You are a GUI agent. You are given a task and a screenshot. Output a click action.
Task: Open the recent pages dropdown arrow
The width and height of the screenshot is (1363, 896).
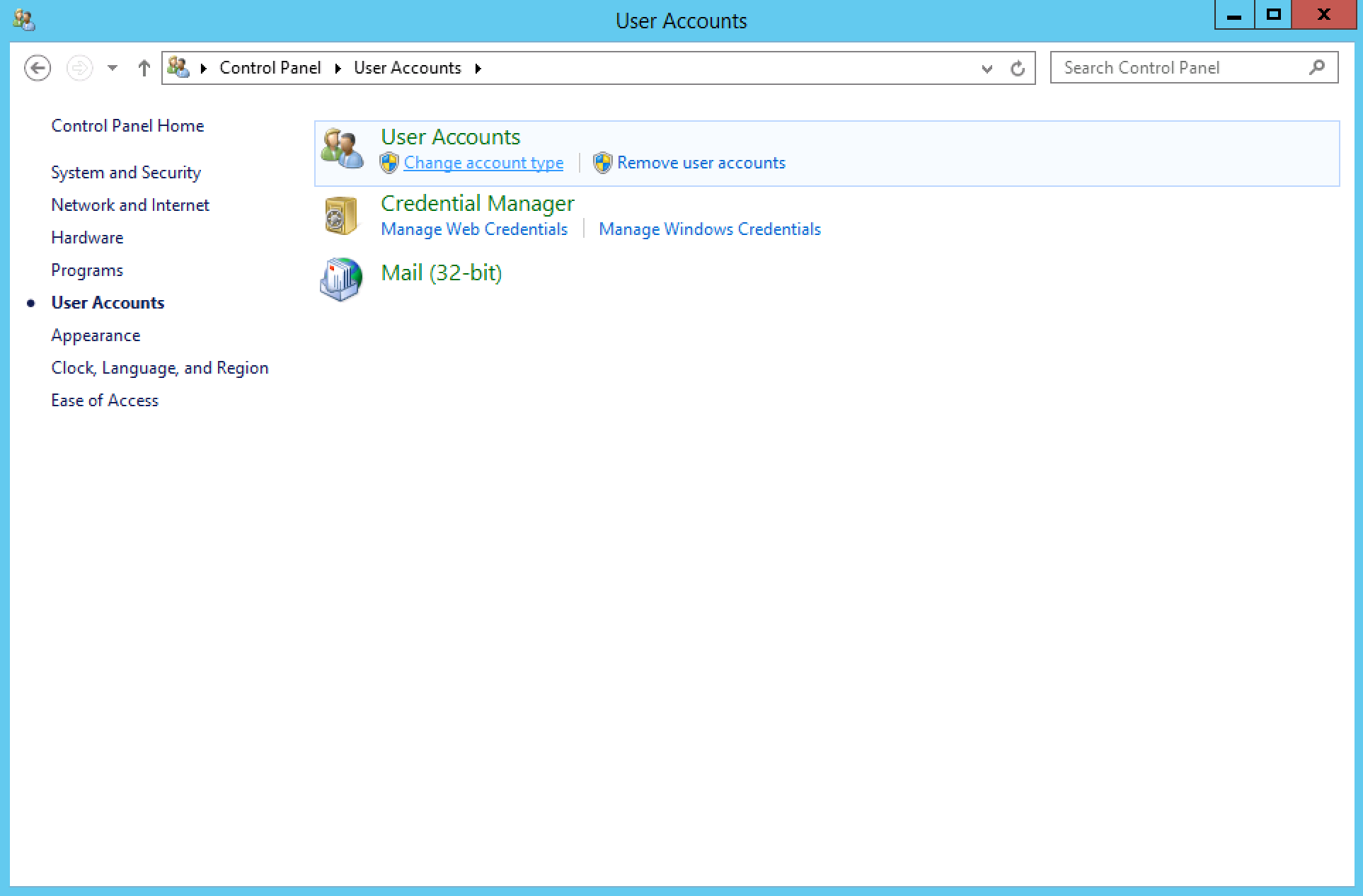pos(112,68)
